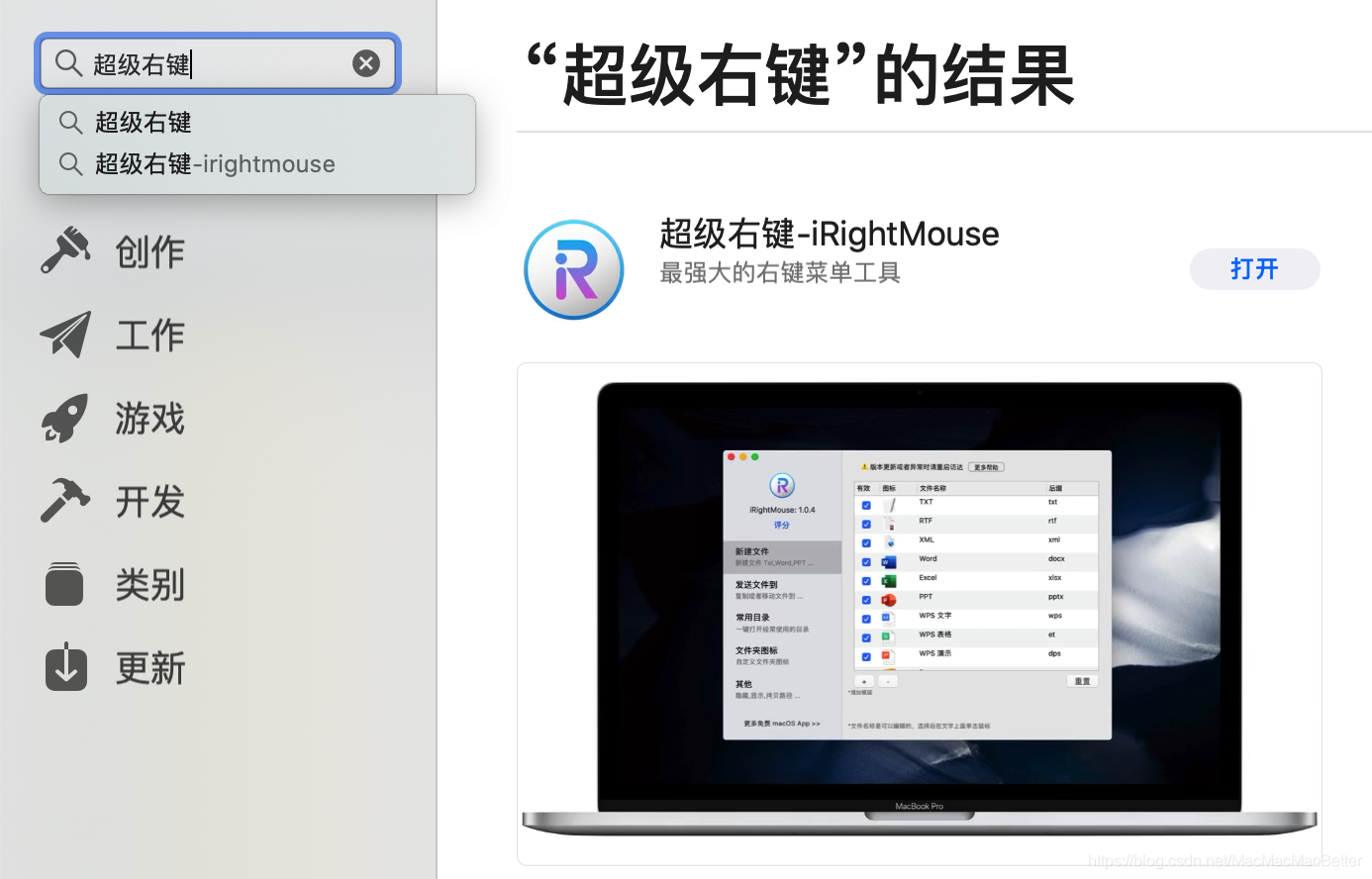Click inside the 超级右键 search field

218,63
